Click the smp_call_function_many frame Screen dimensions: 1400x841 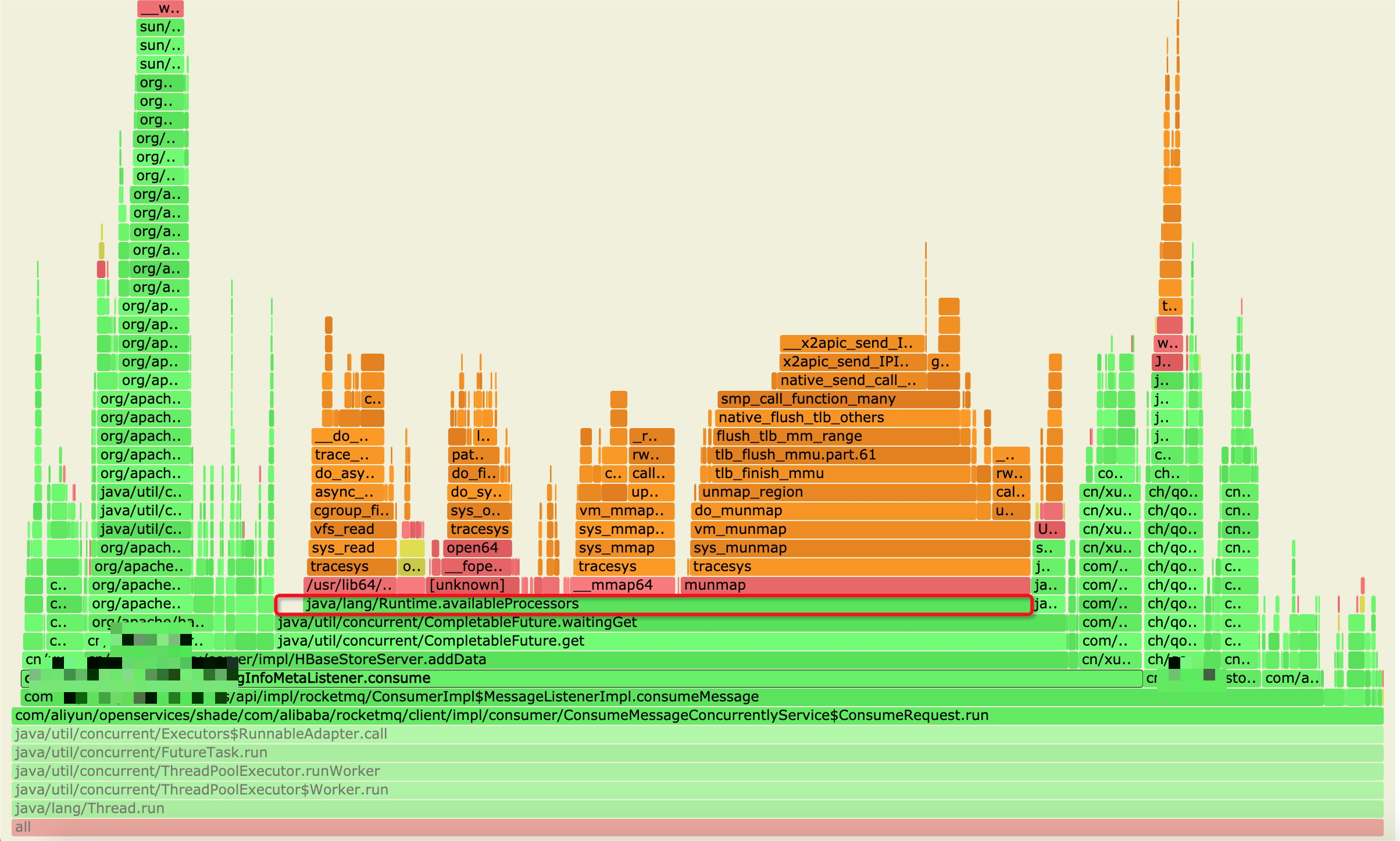click(x=838, y=399)
